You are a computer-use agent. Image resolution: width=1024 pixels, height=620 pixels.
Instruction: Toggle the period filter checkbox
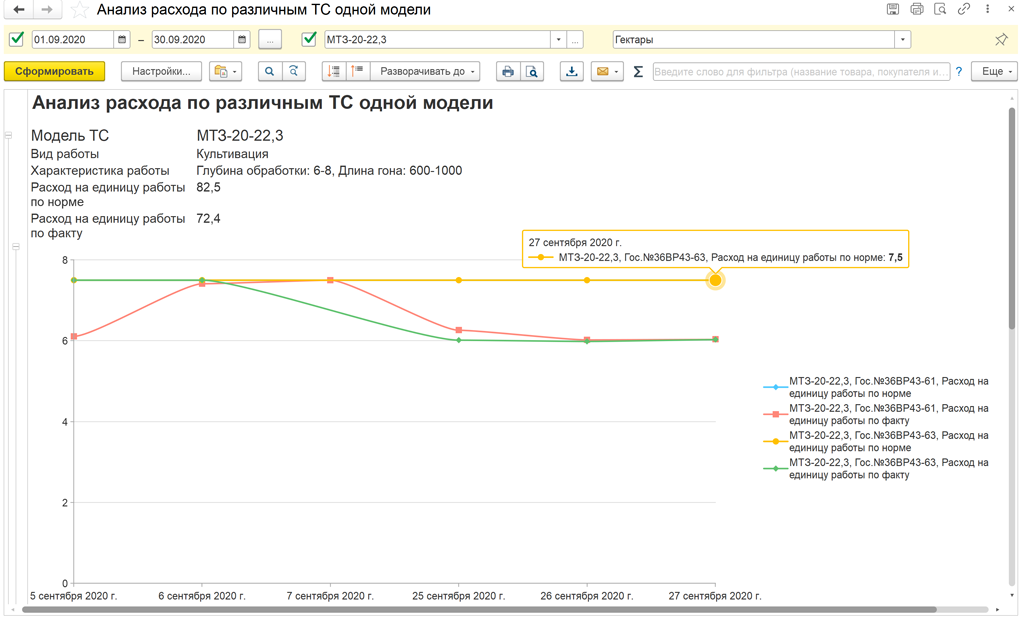point(16,40)
